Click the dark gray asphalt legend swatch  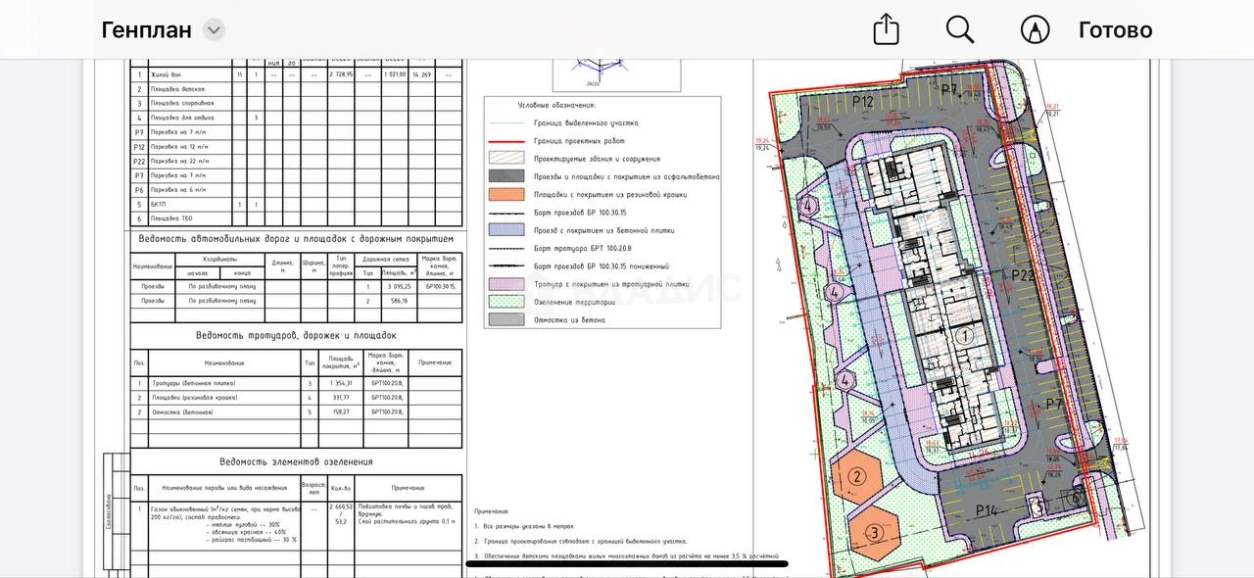point(505,176)
